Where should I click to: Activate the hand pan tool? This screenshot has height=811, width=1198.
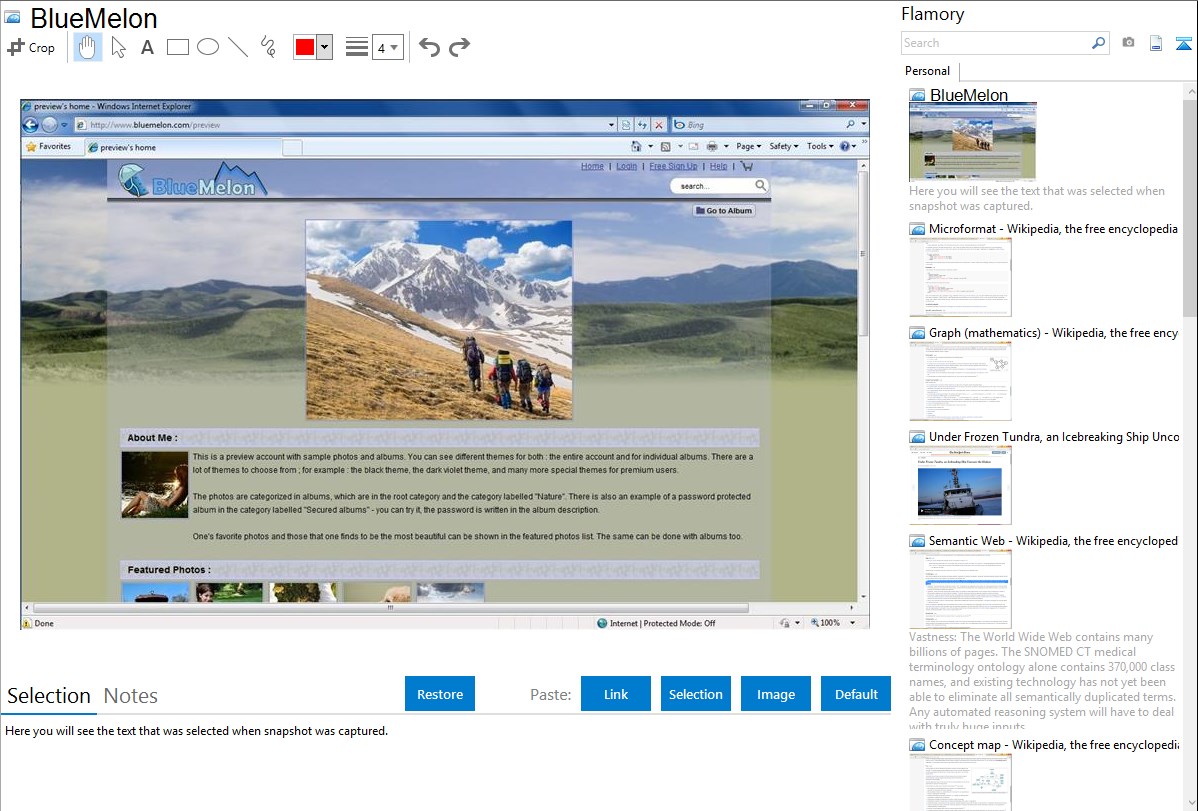(x=87, y=47)
